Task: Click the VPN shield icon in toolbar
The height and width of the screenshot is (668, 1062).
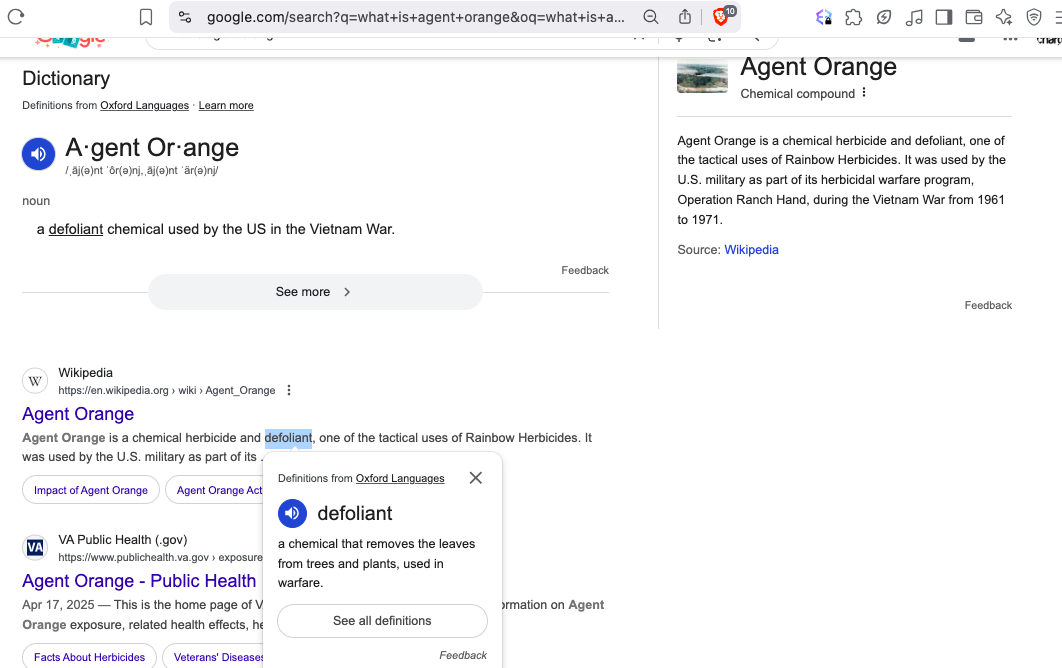Action: pyautogui.click(x=1034, y=17)
